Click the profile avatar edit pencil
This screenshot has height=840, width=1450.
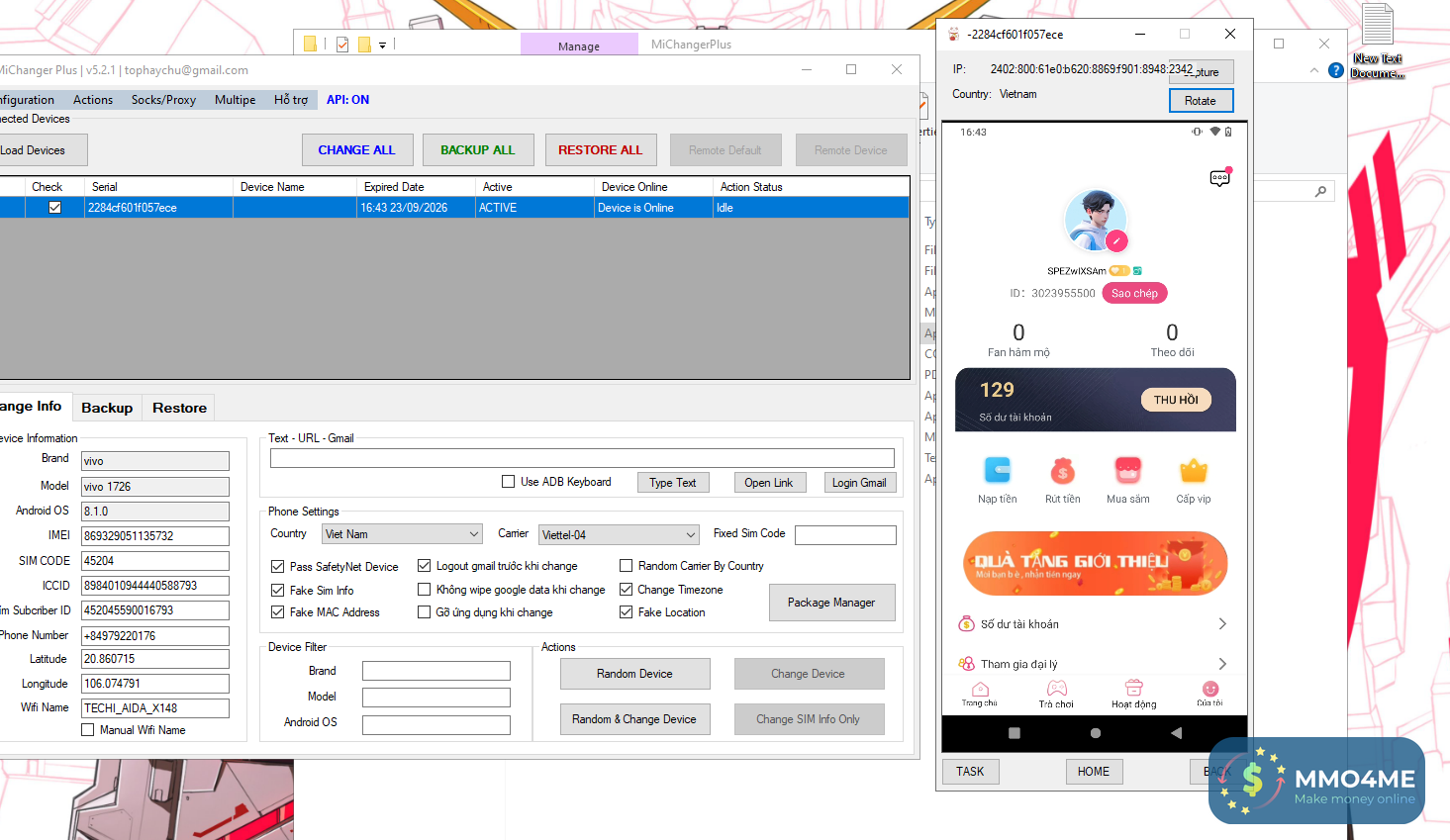pyautogui.click(x=1116, y=240)
